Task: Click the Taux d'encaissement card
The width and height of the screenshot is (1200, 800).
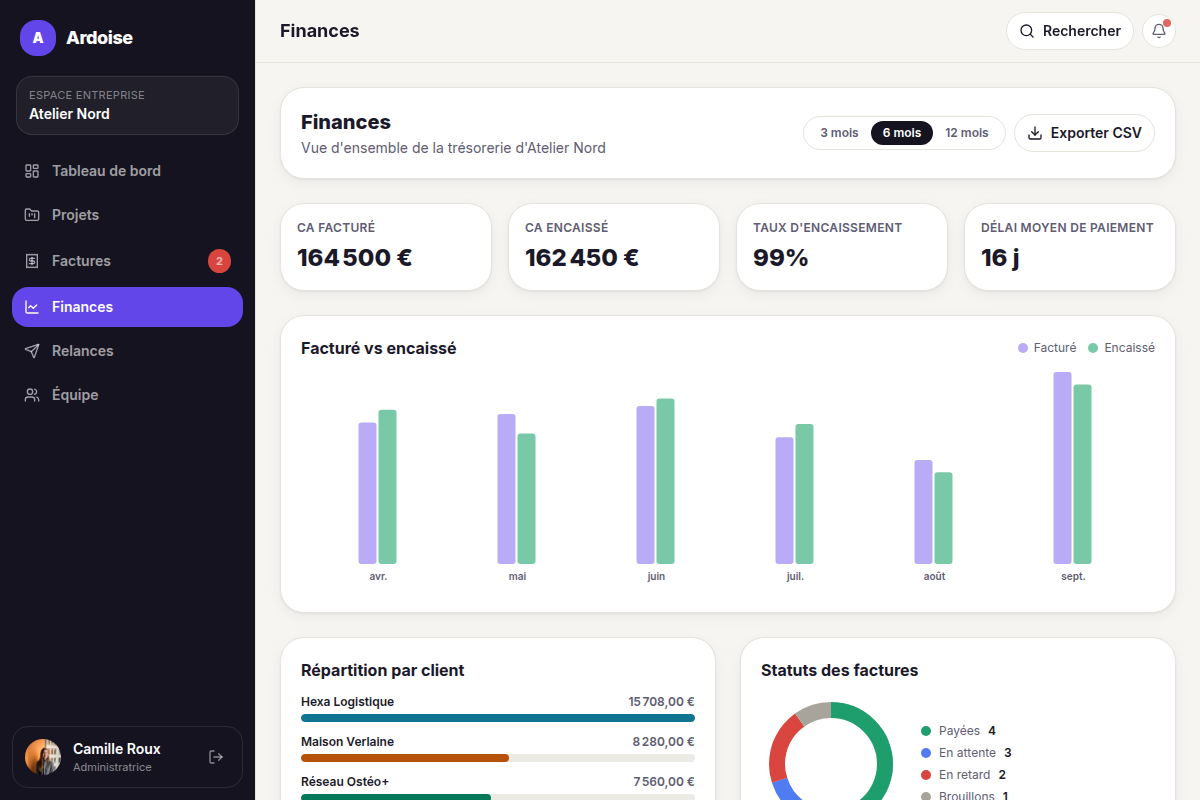Action: point(842,247)
